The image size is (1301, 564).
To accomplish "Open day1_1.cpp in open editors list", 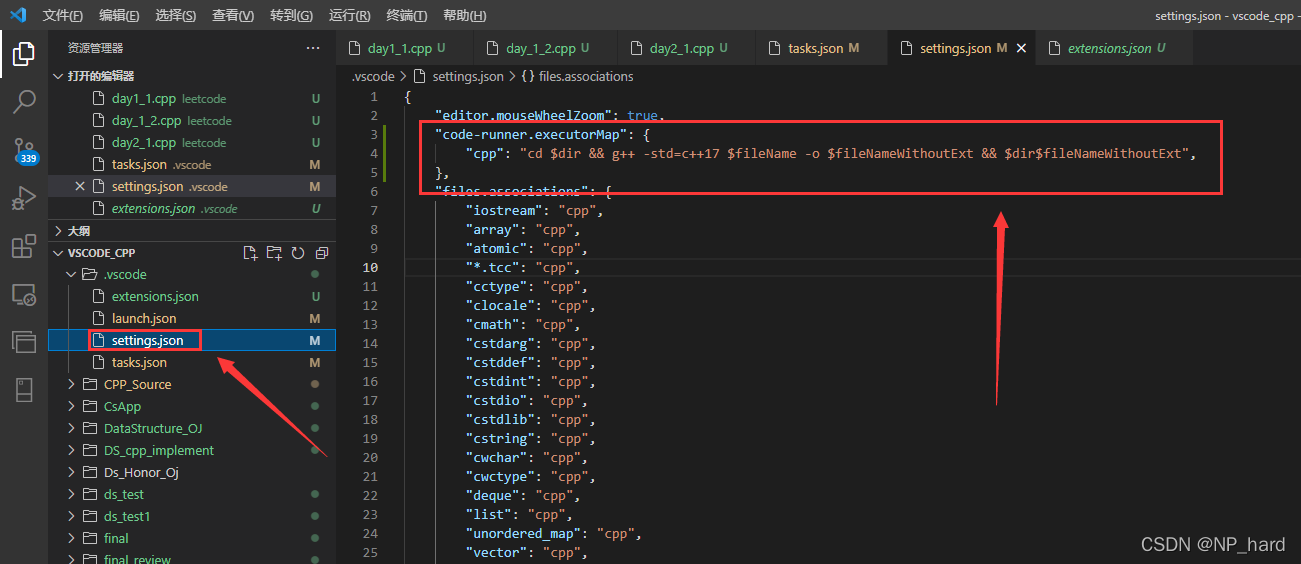I will (x=190, y=98).
